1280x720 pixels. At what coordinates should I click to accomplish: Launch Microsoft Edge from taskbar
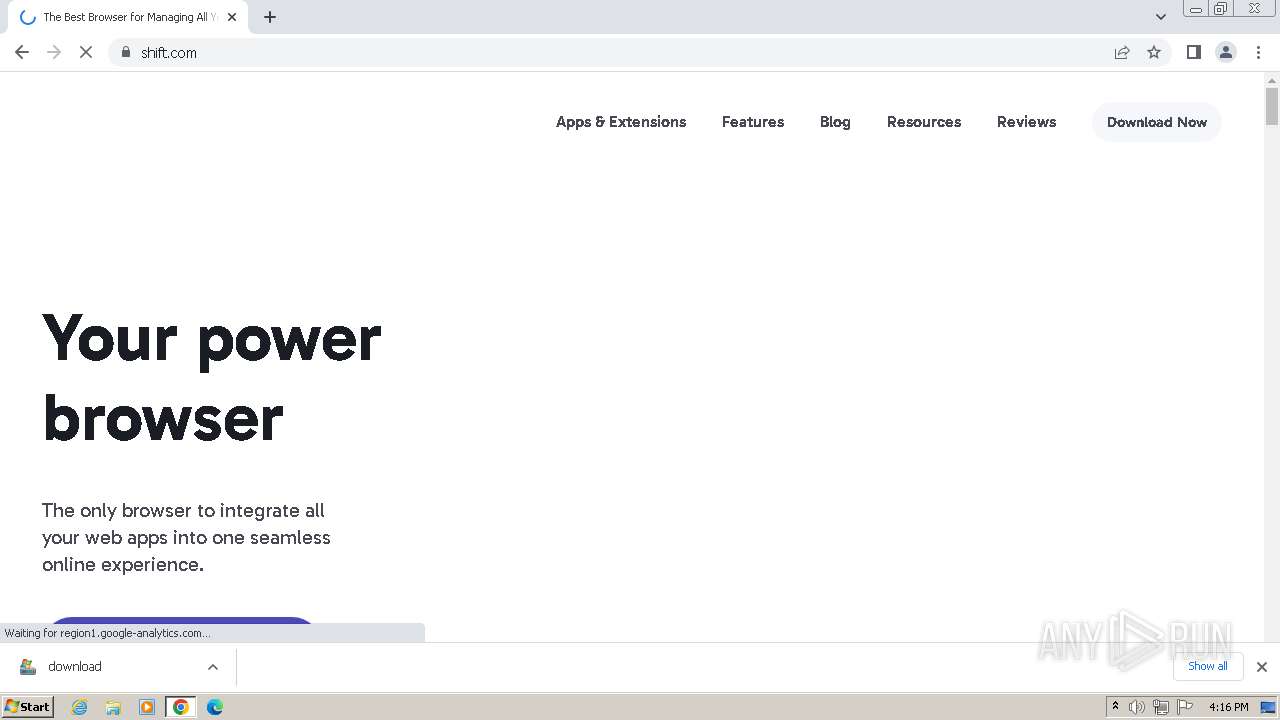pos(215,707)
